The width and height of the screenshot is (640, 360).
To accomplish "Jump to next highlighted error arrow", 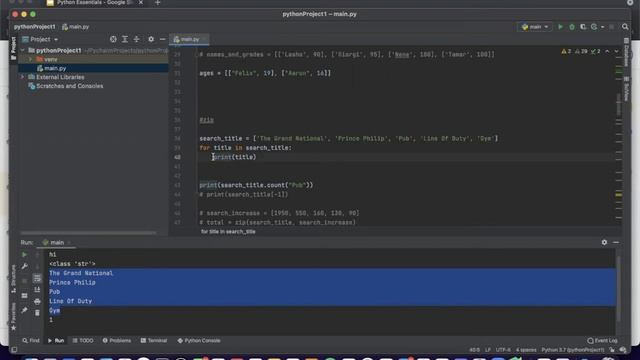I will click(x=616, y=51).
